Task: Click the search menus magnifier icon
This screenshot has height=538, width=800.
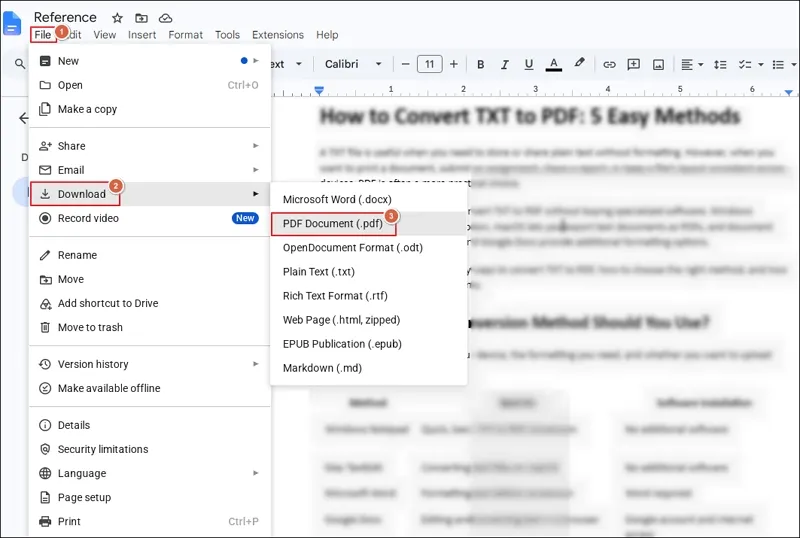Action: tap(19, 64)
